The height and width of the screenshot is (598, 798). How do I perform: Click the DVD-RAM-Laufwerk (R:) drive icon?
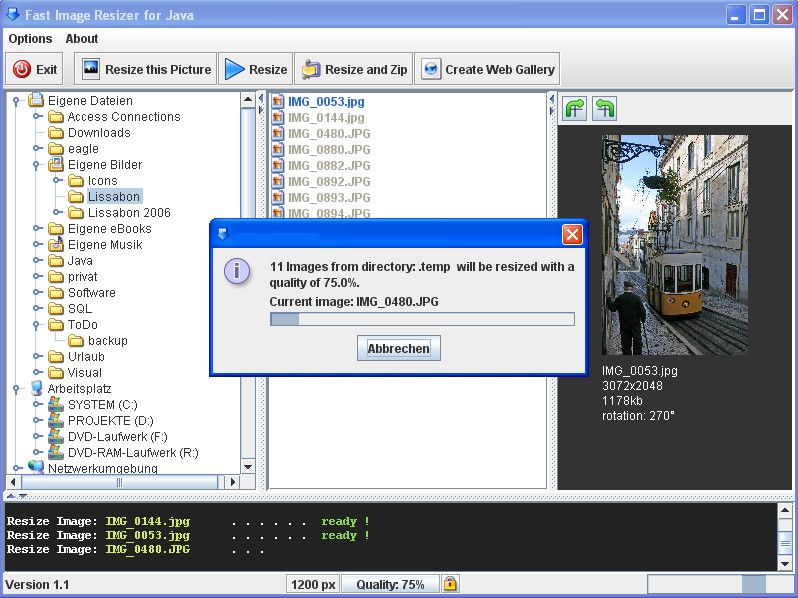pyautogui.click(x=55, y=452)
